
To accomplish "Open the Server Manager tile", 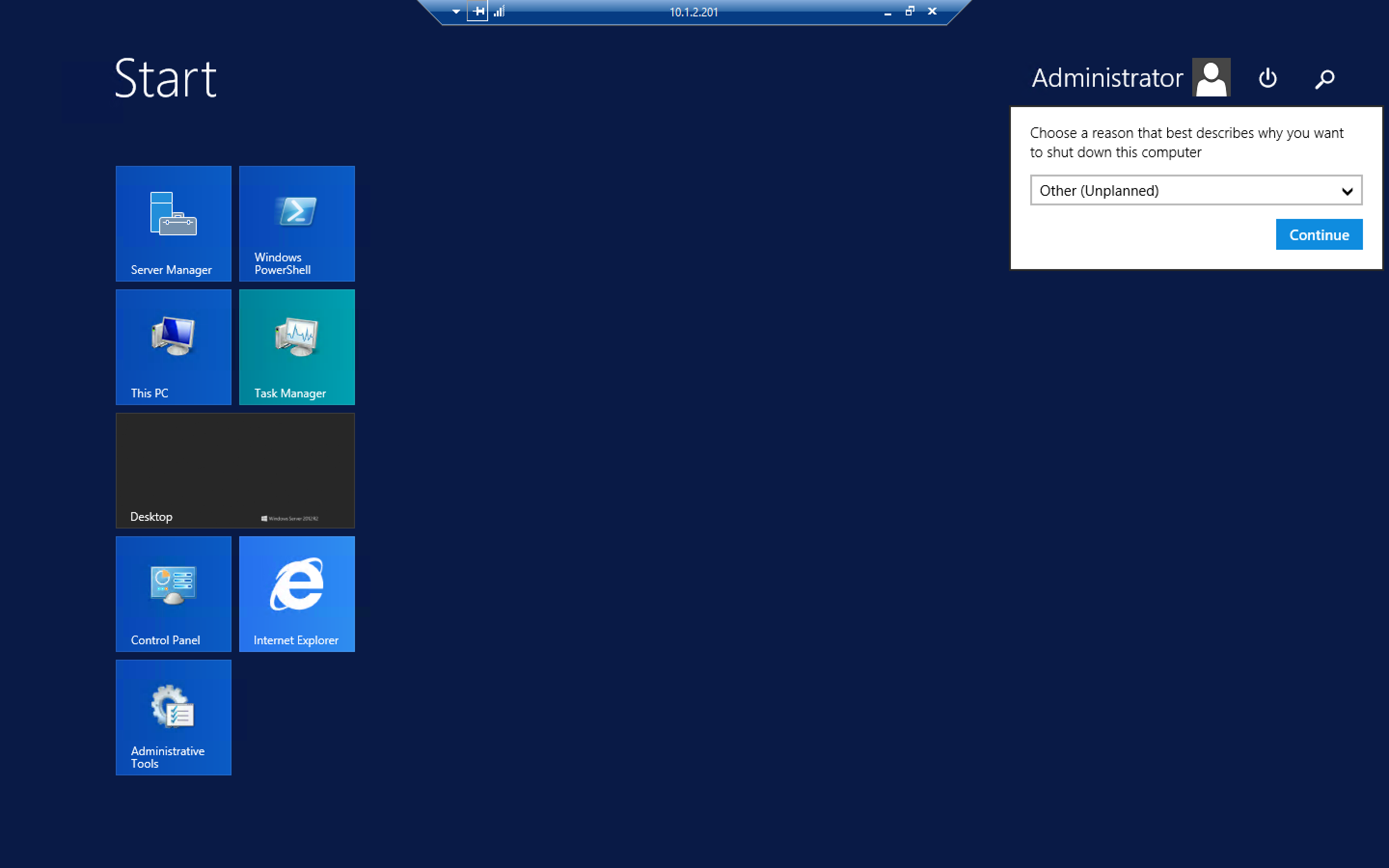I will 173,223.
